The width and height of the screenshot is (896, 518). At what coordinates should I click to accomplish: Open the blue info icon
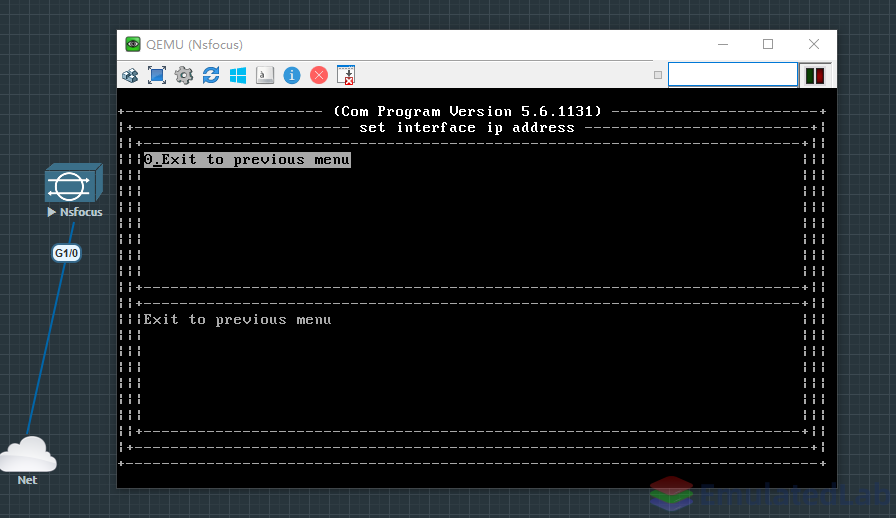[x=292, y=75]
